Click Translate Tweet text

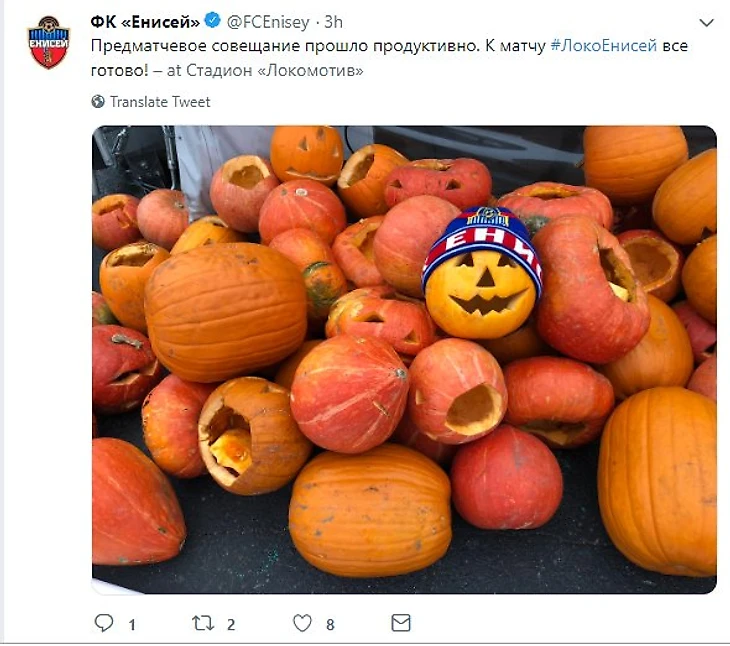pyautogui.click(x=160, y=101)
